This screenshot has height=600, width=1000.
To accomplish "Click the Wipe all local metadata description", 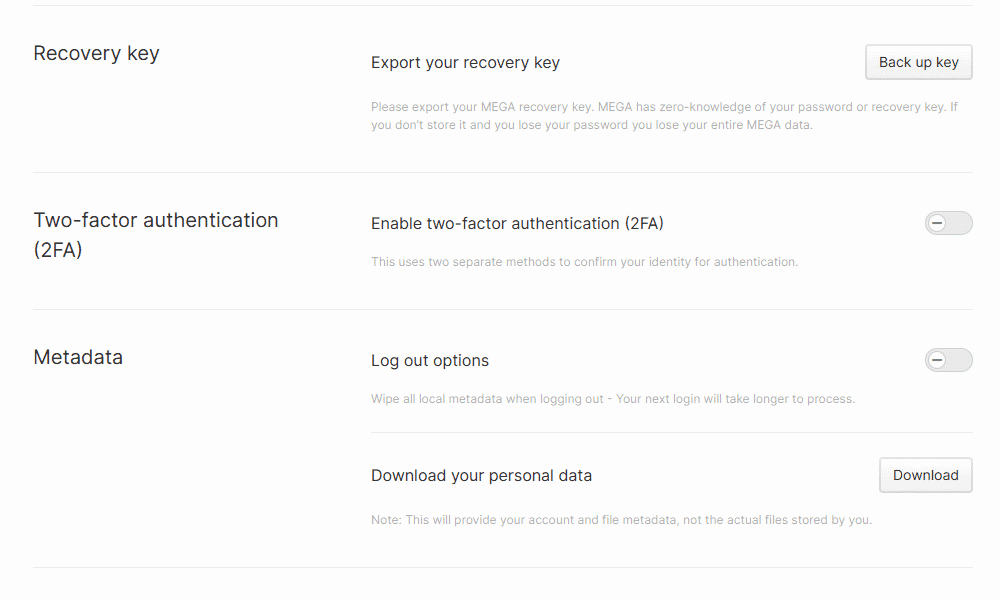I will pos(612,399).
